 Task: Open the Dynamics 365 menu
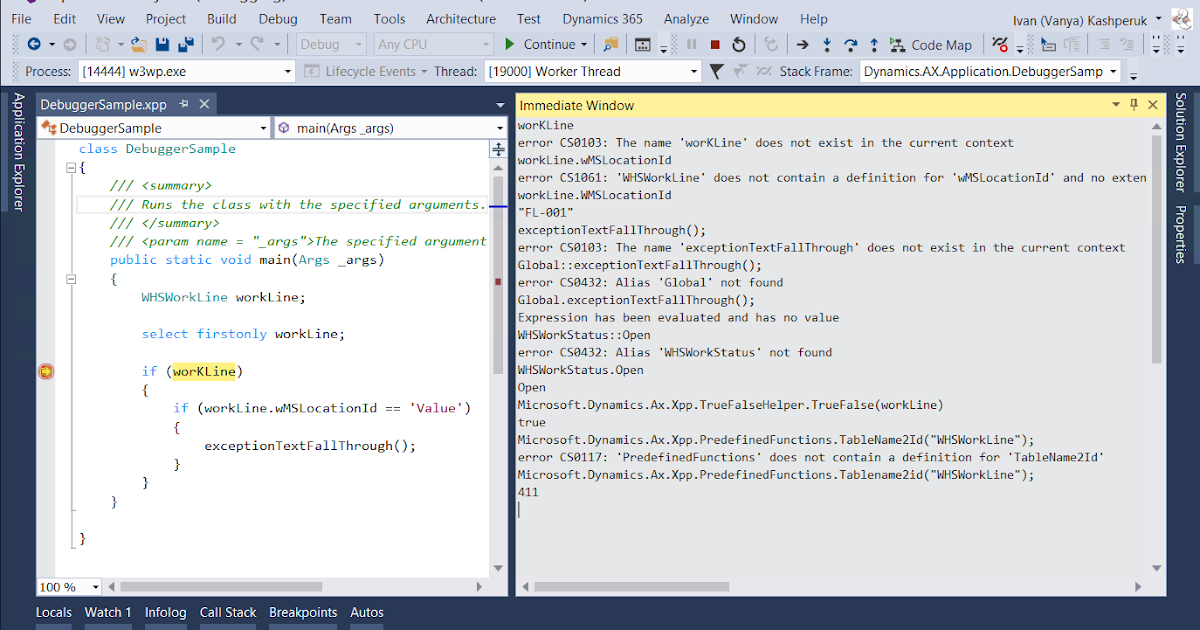[x=600, y=18]
